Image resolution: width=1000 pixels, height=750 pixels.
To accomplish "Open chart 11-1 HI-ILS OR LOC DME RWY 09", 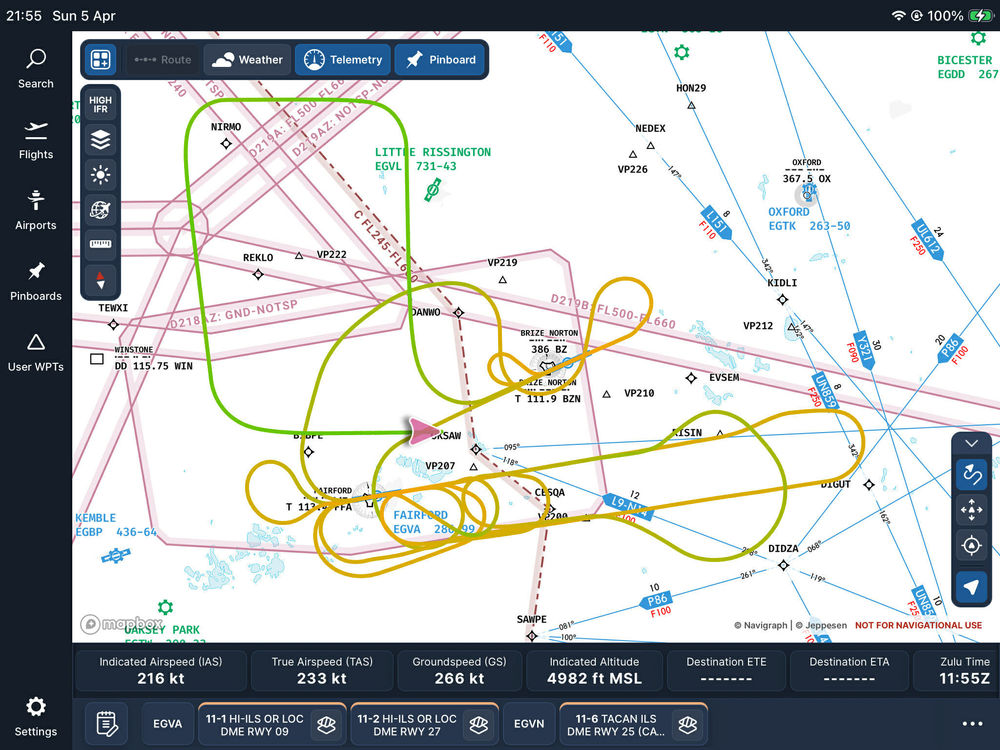I will [271, 724].
